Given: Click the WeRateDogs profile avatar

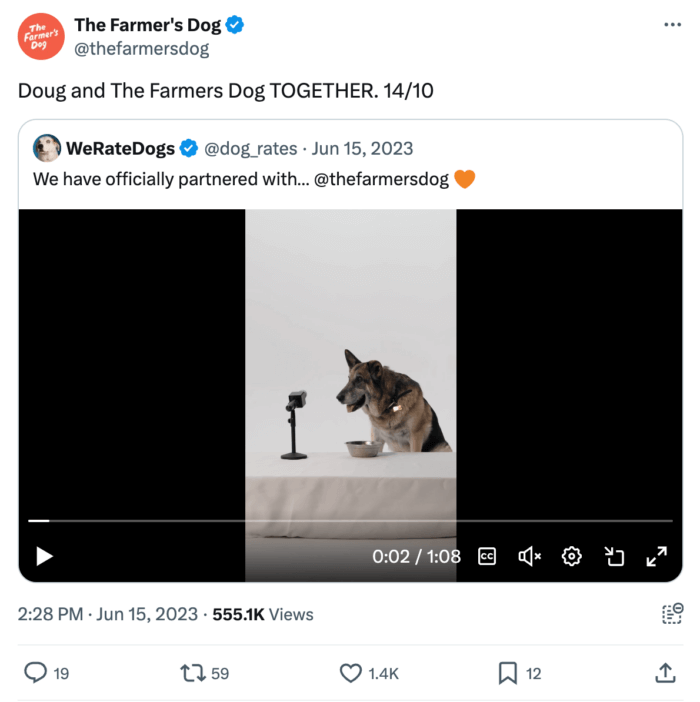Looking at the screenshot, I should click(47, 149).
